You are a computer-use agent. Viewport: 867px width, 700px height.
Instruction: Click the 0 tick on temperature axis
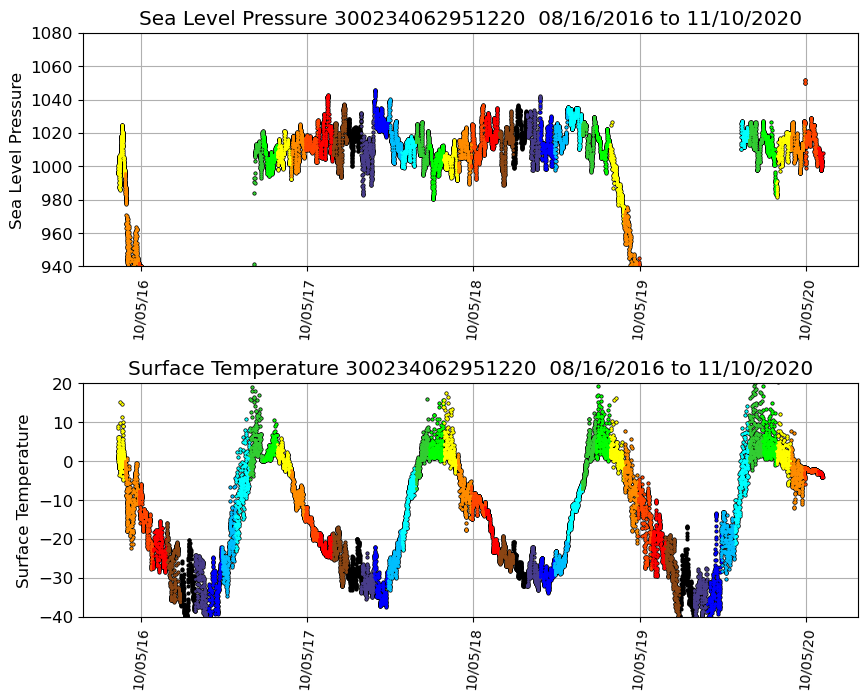click(66, 461)
